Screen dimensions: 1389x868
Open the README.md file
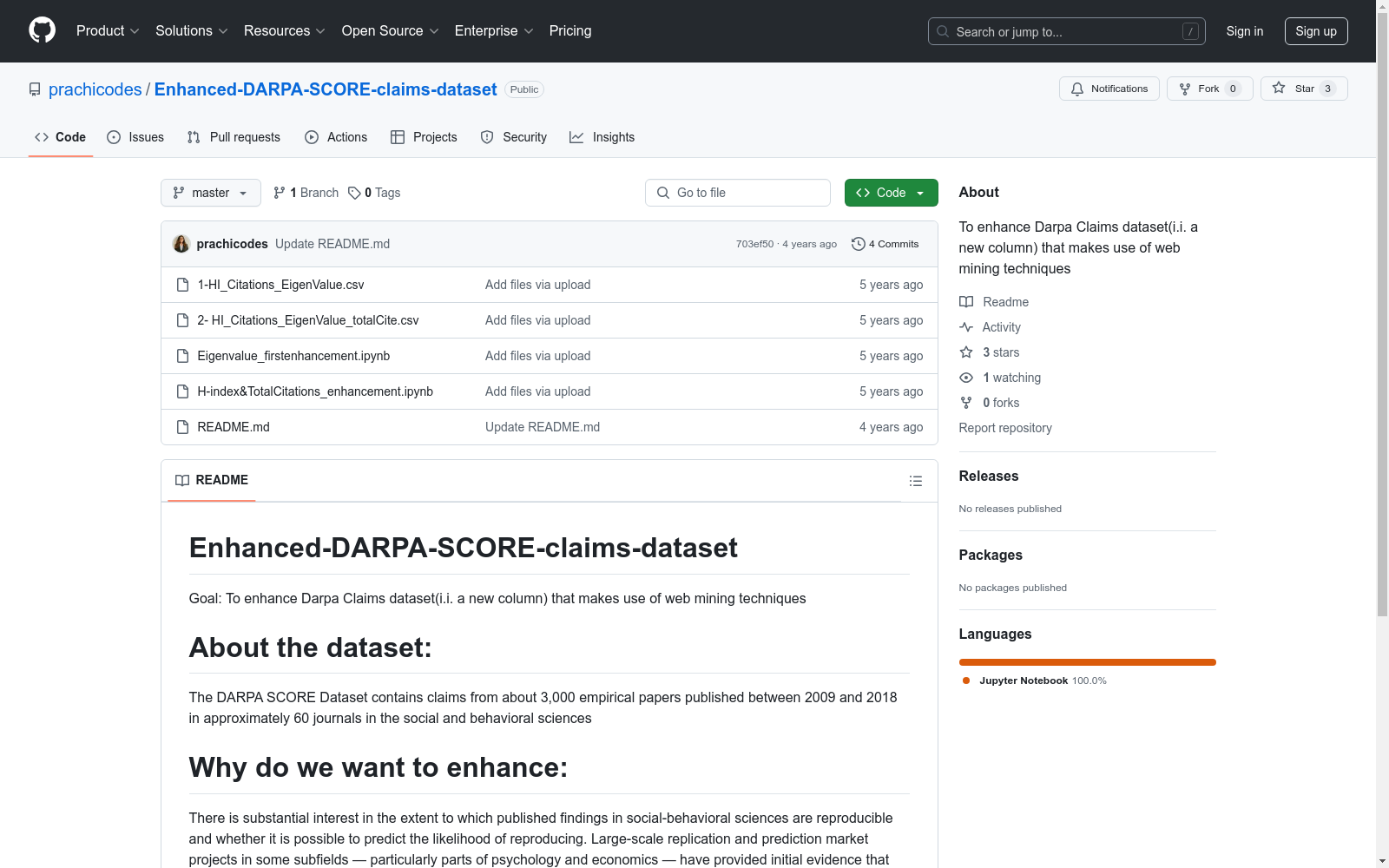233,427
